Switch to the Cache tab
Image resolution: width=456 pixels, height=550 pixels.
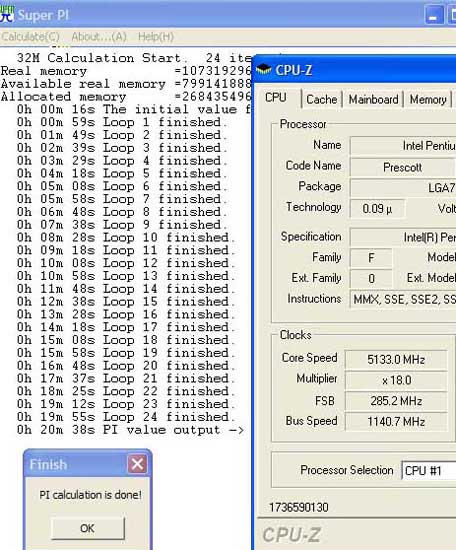click(x=322, y=99)
